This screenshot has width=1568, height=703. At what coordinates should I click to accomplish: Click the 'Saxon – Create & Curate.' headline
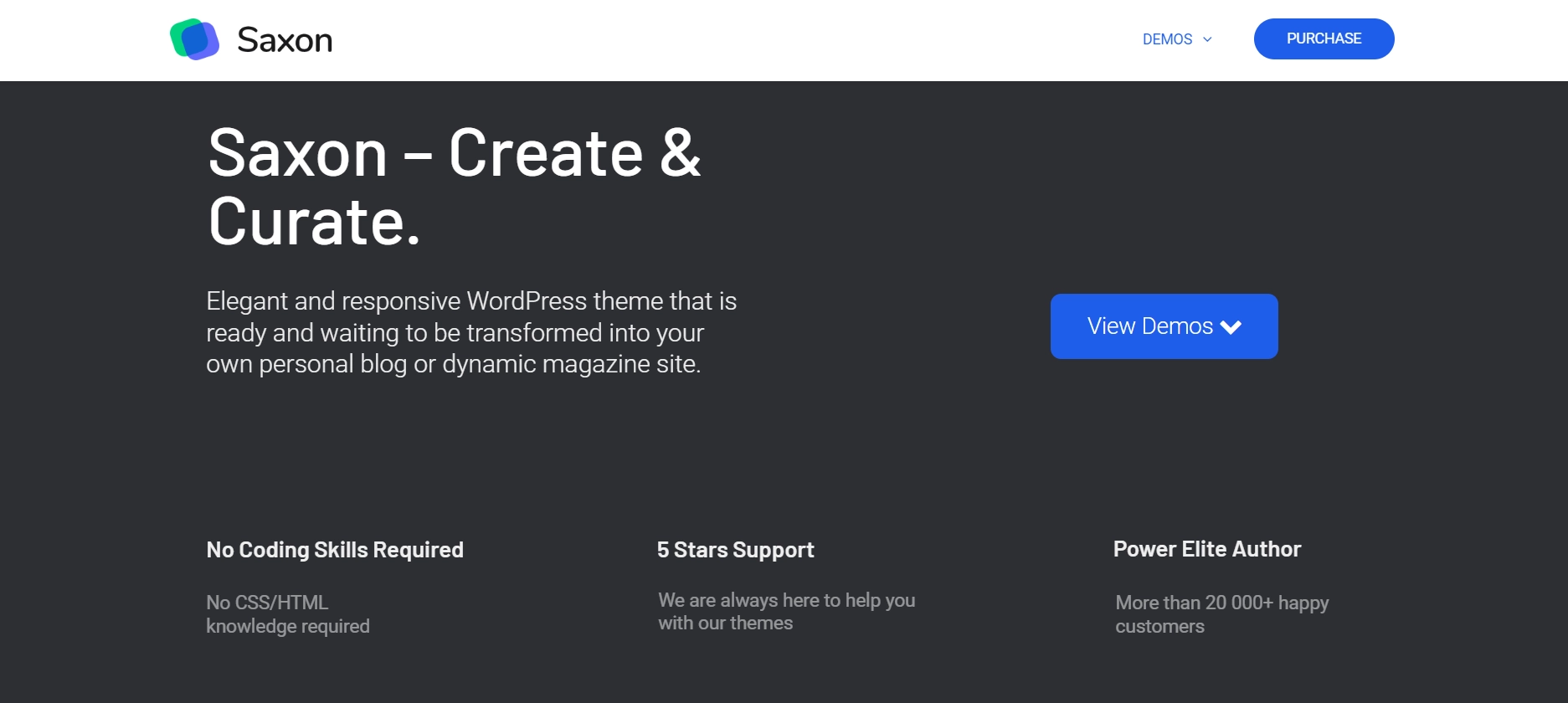455,187
